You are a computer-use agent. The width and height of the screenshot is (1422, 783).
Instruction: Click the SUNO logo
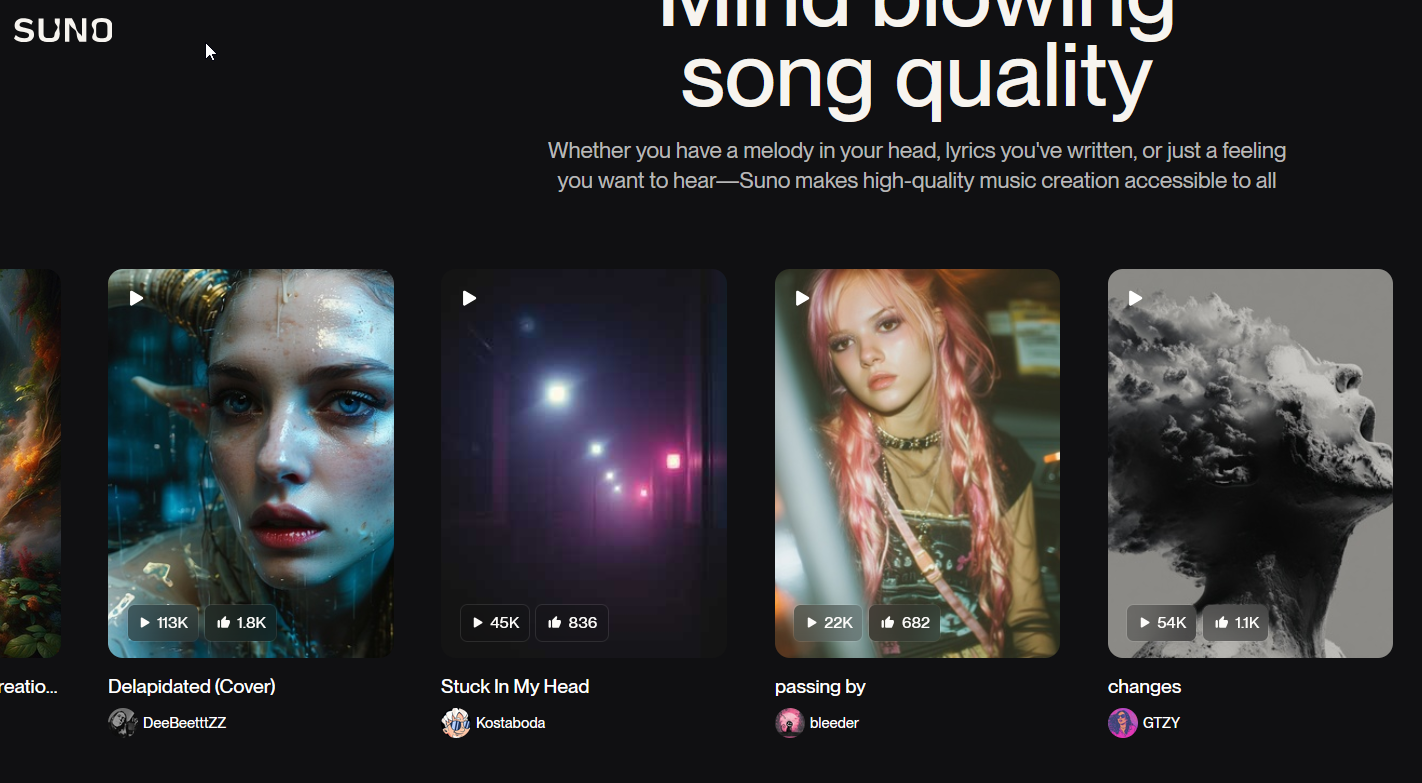click(63, 31)
